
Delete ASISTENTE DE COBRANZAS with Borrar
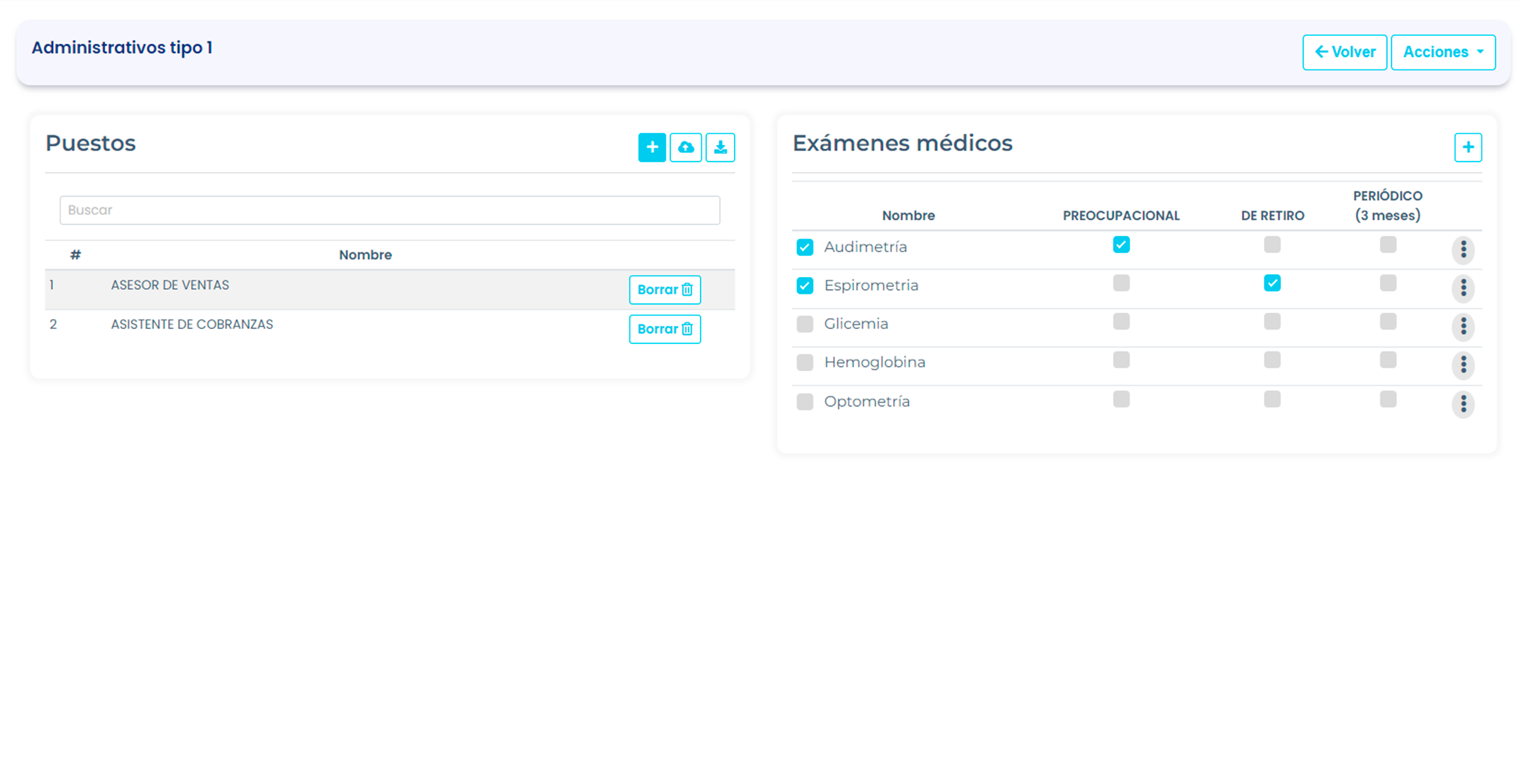pyautogui.click(x=665, y=329)
